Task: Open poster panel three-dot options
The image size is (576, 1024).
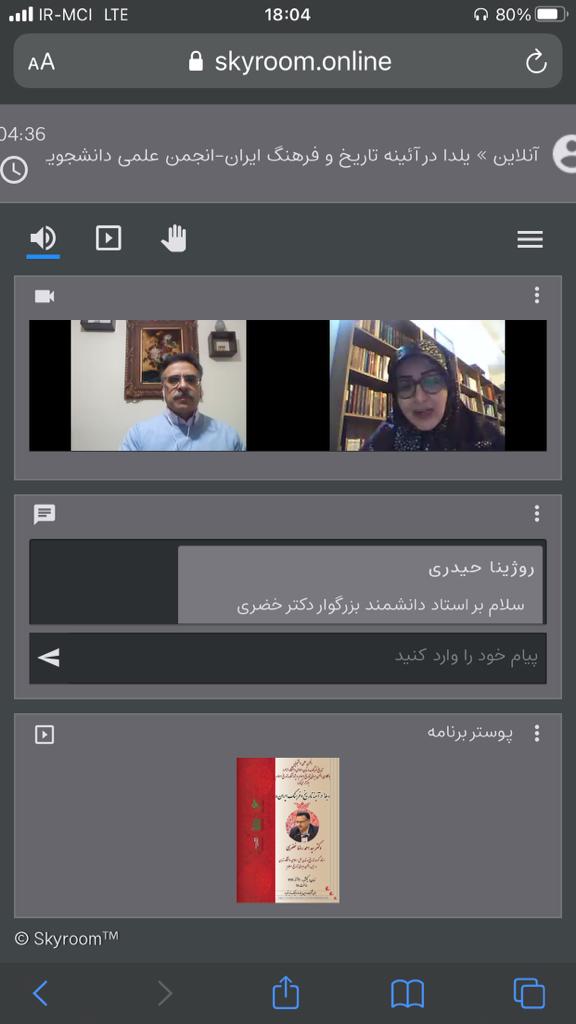Action: 536,733
